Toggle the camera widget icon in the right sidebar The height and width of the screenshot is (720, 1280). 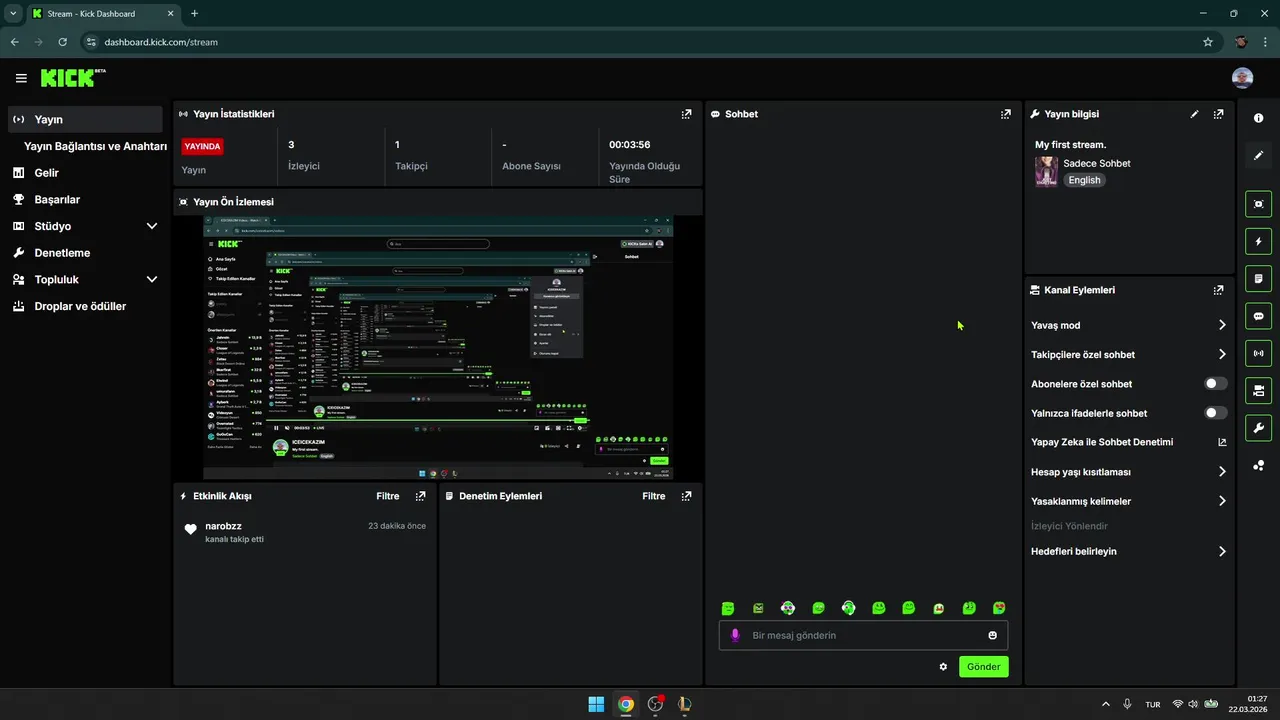[x=1259, y=390]
